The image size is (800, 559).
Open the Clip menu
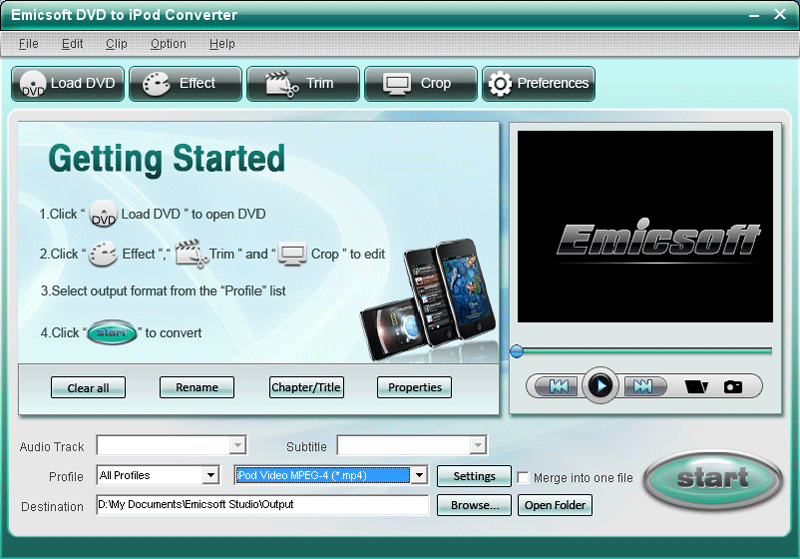116,44
